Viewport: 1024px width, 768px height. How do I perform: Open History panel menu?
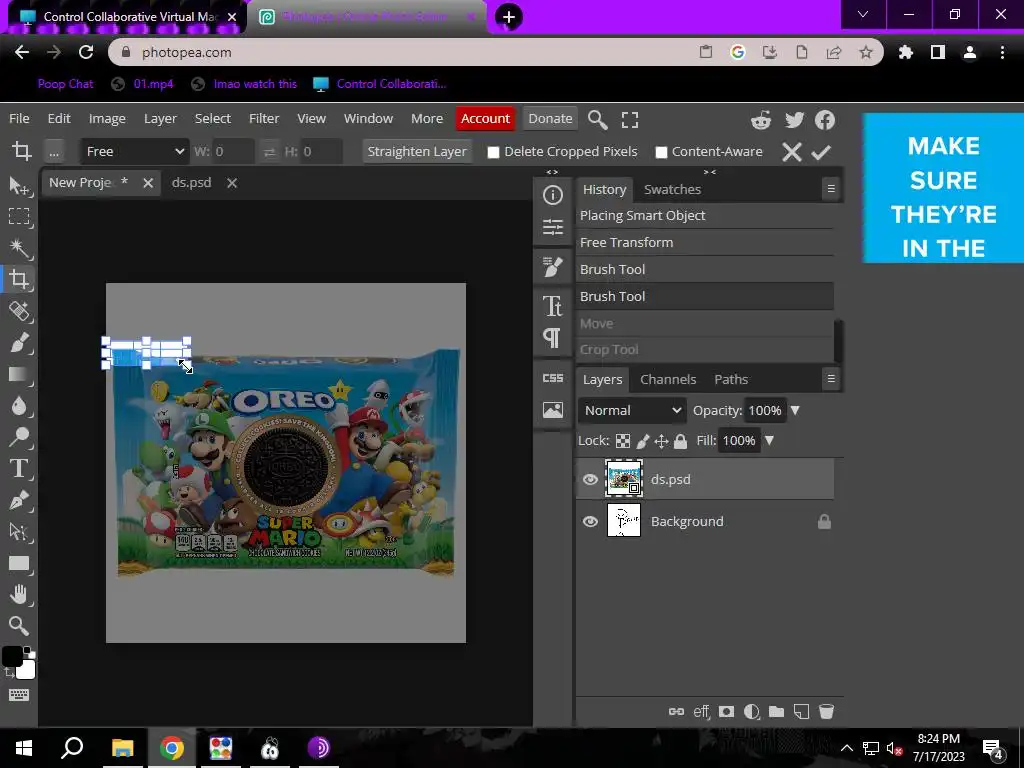831,189
